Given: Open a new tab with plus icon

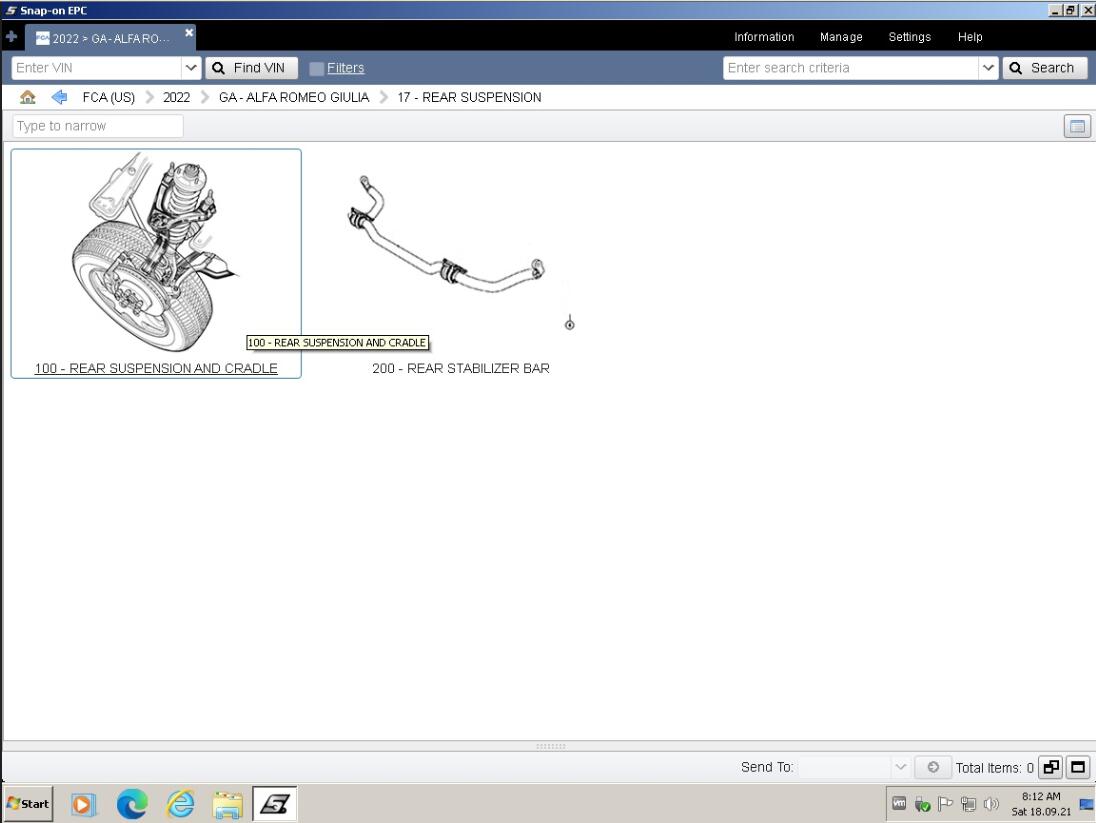Looking at the screenshot, I should [11, 36].
